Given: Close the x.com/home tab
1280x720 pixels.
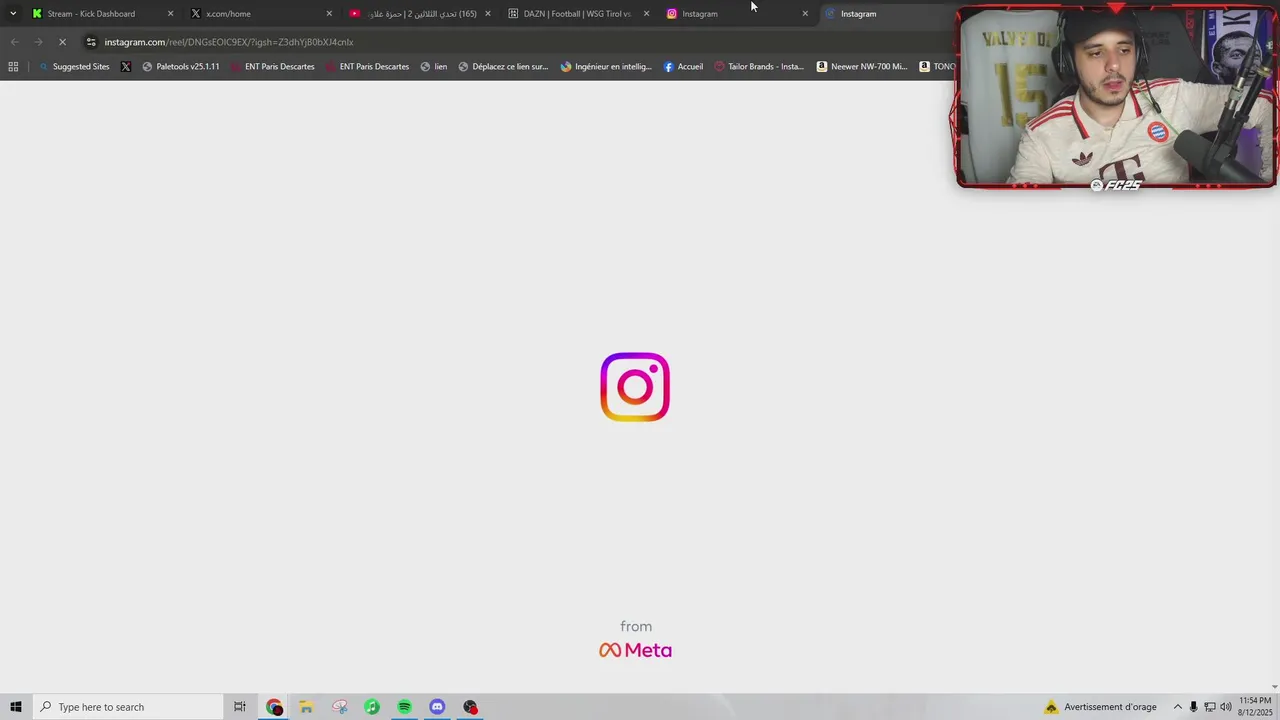Looking at the screenshot, I should click(x=329, y=14).
